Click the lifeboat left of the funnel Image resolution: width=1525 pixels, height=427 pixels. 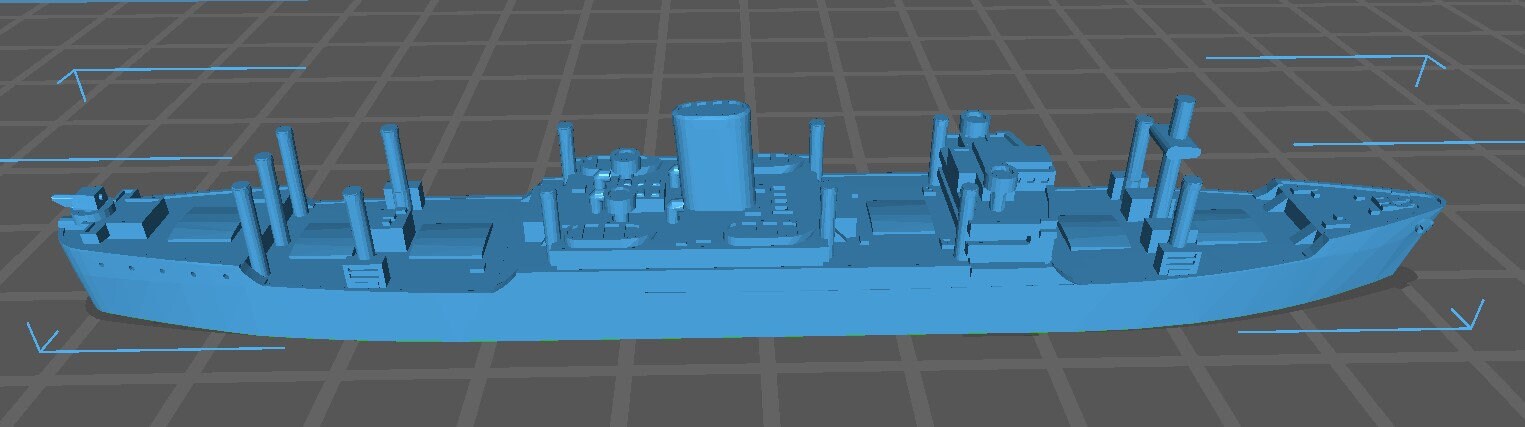[603, 235]
